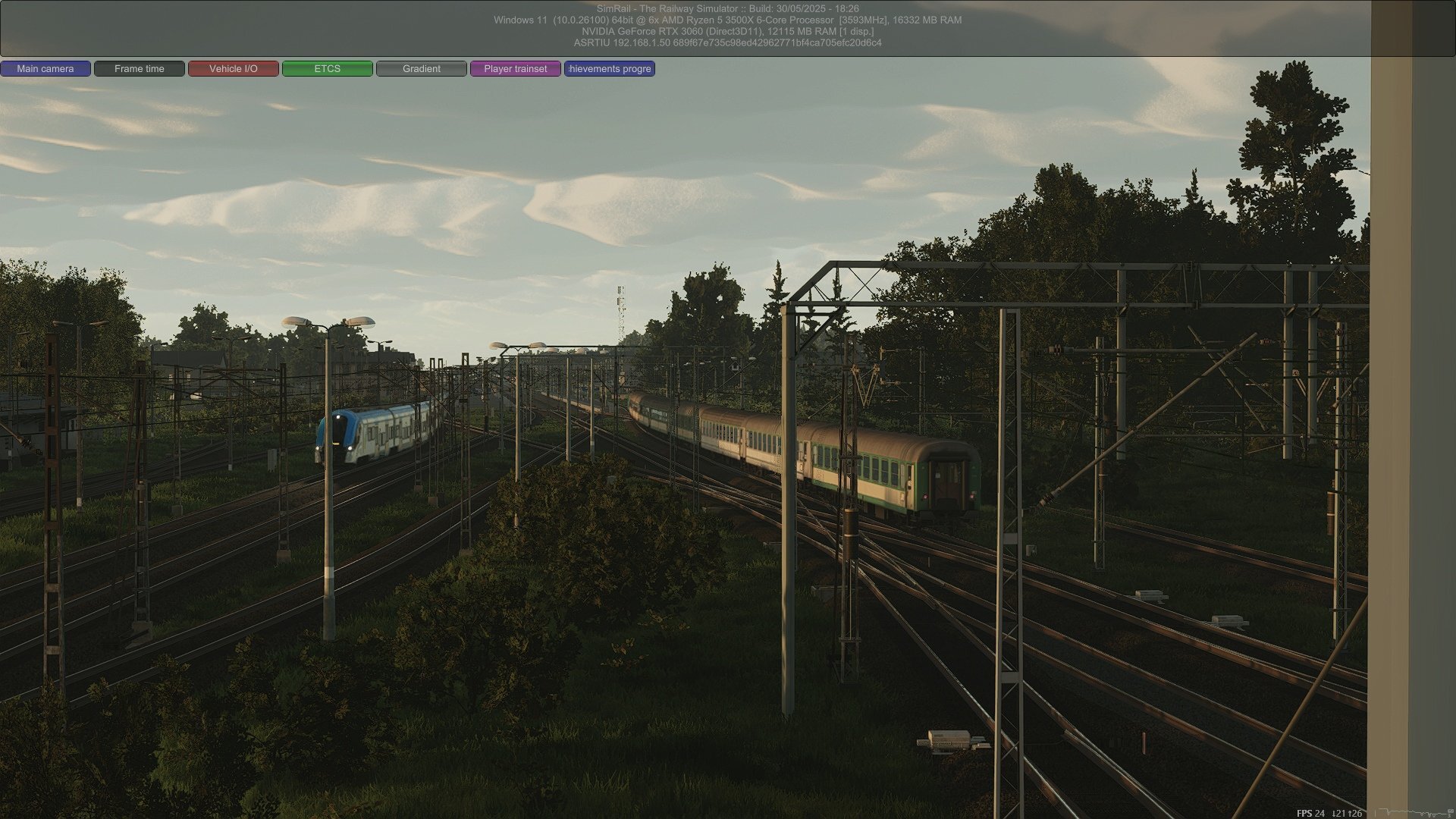Image resolution: width=1456 pixels, height=819 pixels.
Task: Show the Gradient debug panel
Action: (x=422, y=69)
